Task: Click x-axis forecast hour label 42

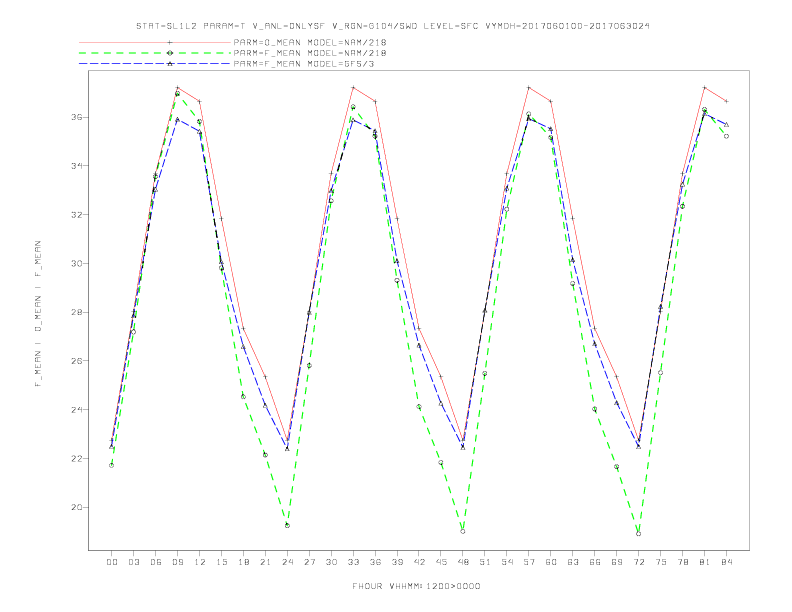Action: 419,562
